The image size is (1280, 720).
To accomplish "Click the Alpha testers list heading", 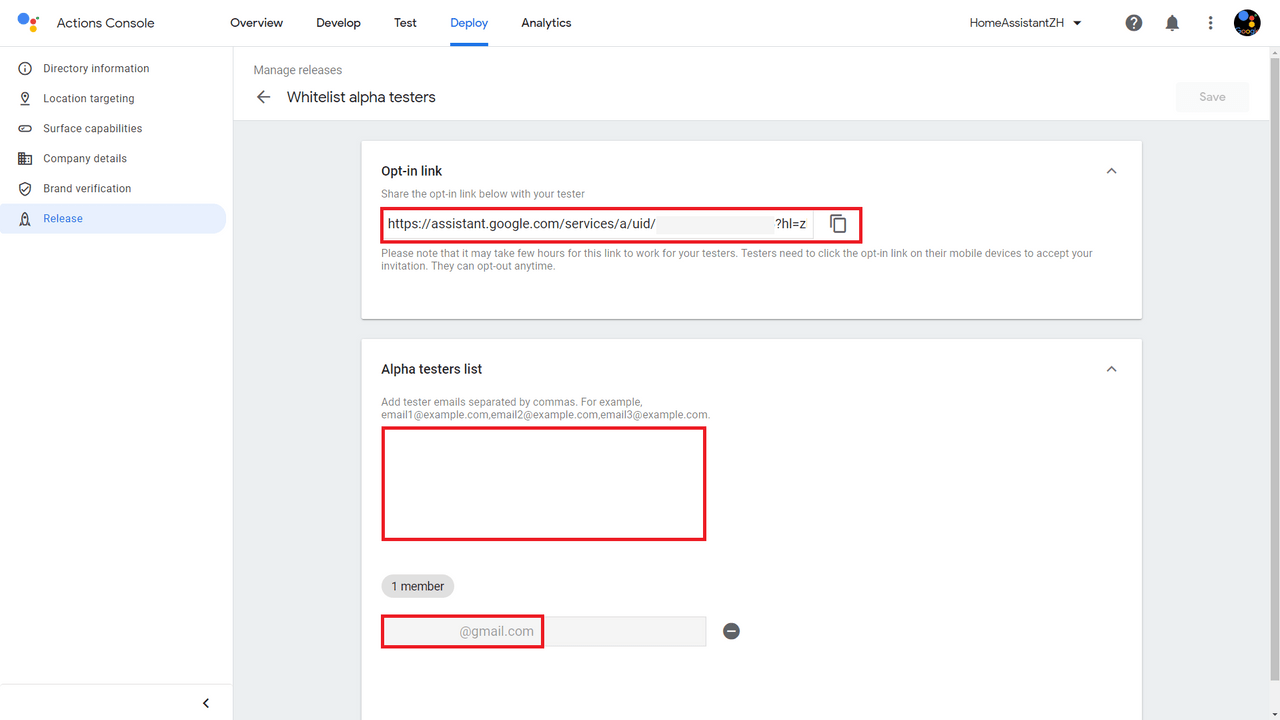I will 432,369.
